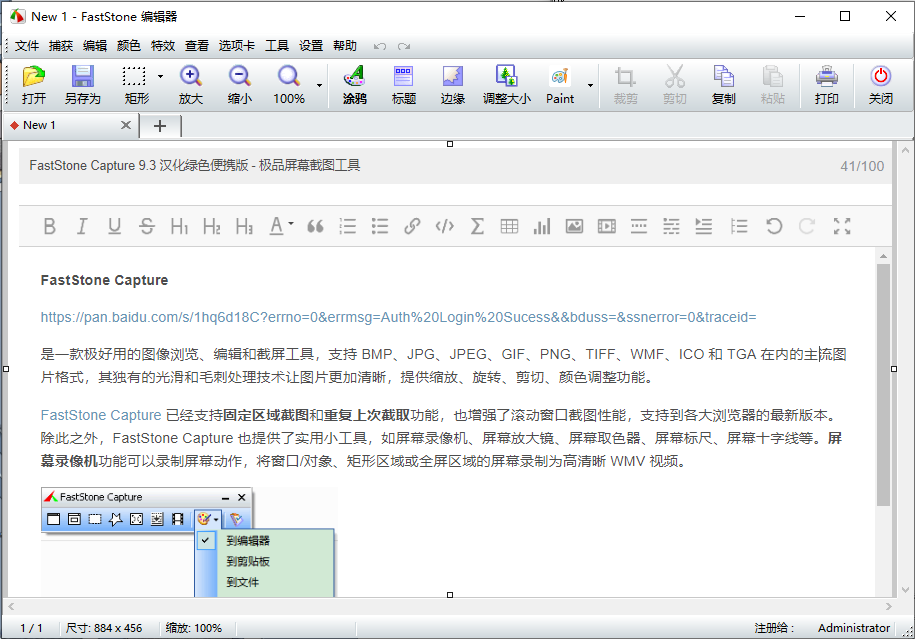Close the New 1 tab
Viewport: 915px width, 639px height.
tap(125, 125)
